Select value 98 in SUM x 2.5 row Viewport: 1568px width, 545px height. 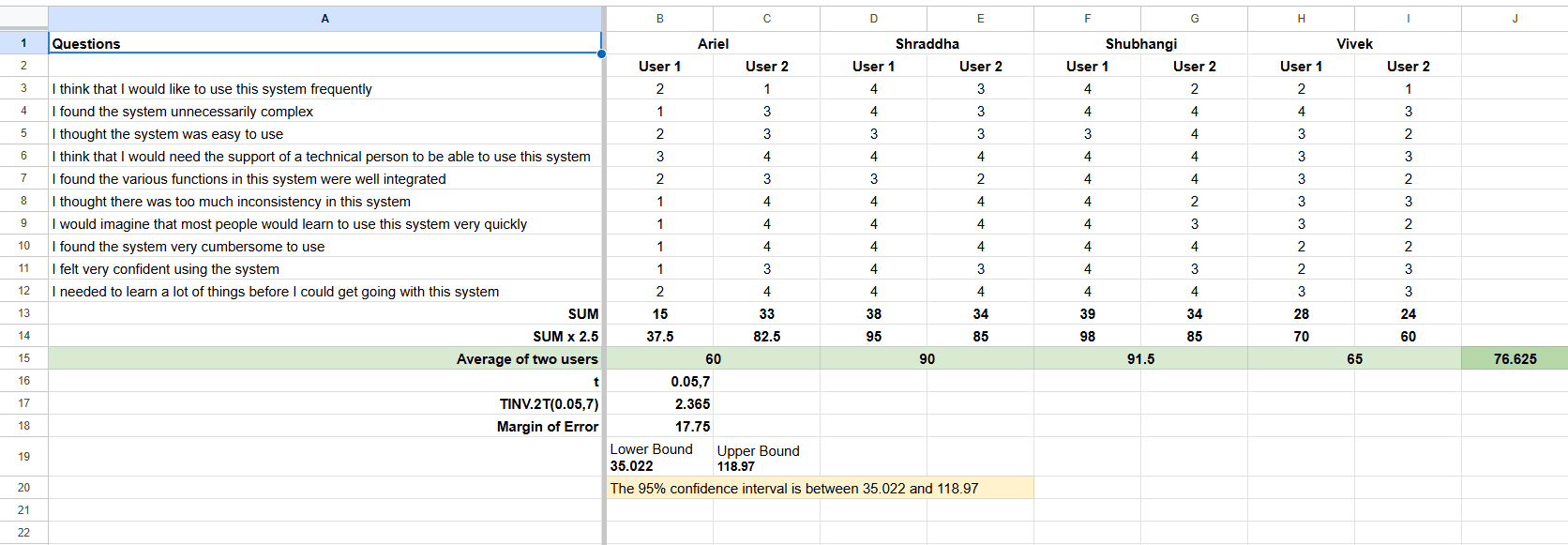pos(1088,336)
